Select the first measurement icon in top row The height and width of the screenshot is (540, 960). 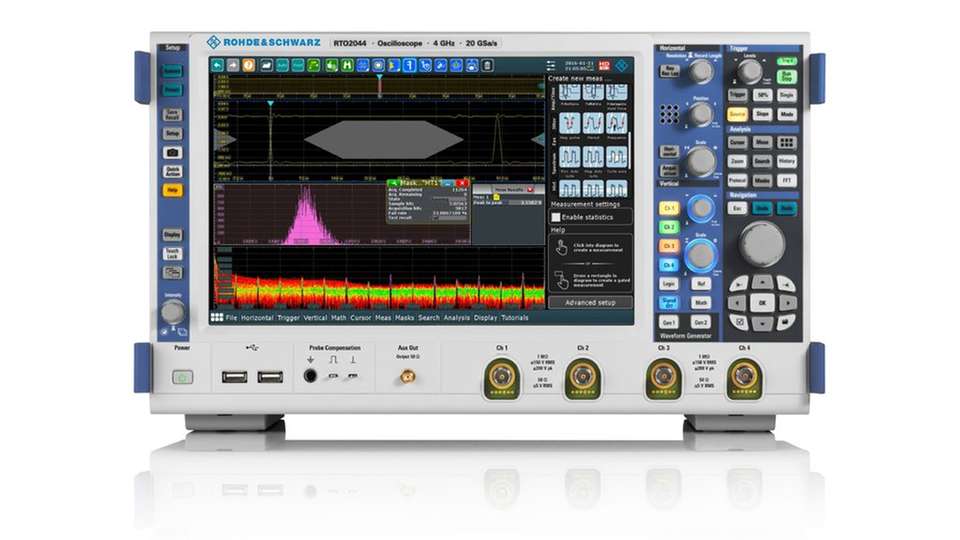click(569, 92)
